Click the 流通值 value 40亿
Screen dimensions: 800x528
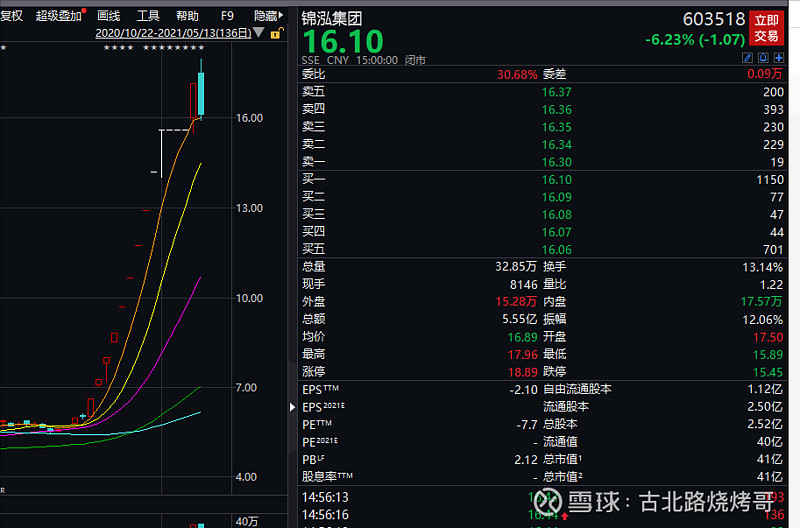click(x=769, y=442)
